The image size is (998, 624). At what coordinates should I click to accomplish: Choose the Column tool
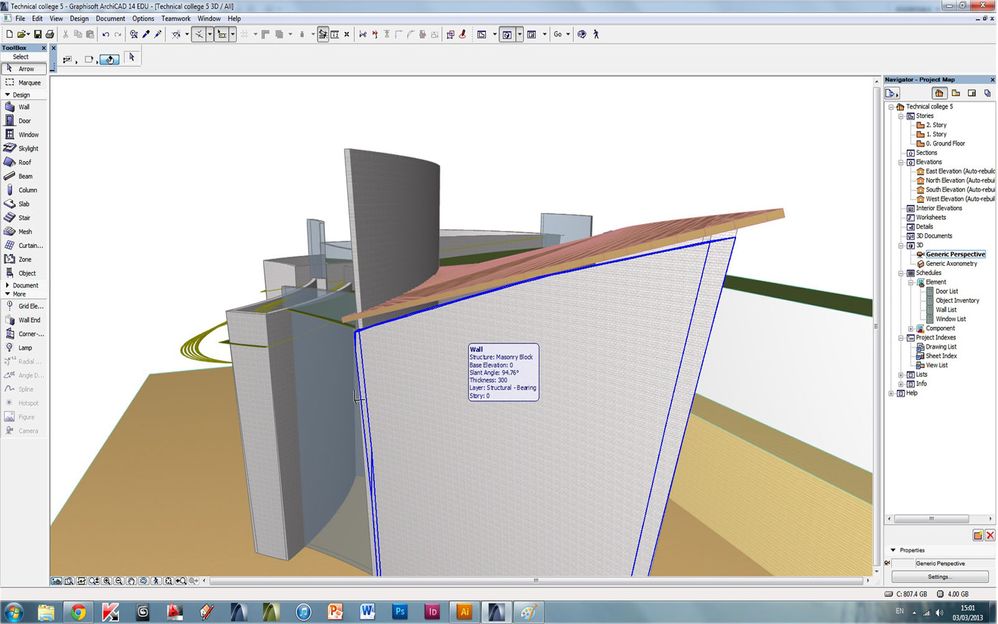(26, 190)
